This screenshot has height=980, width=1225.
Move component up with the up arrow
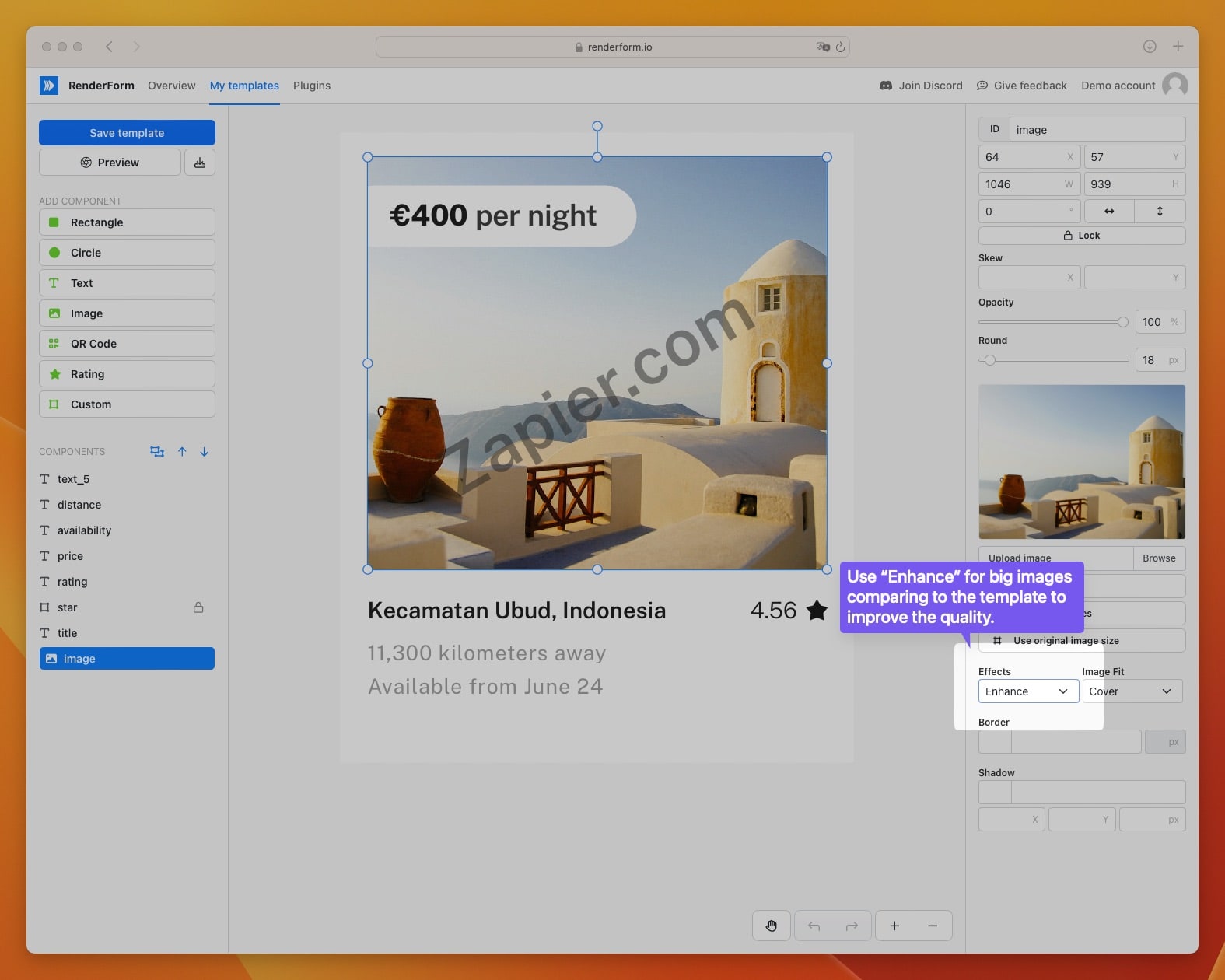[x=182, y=452]
